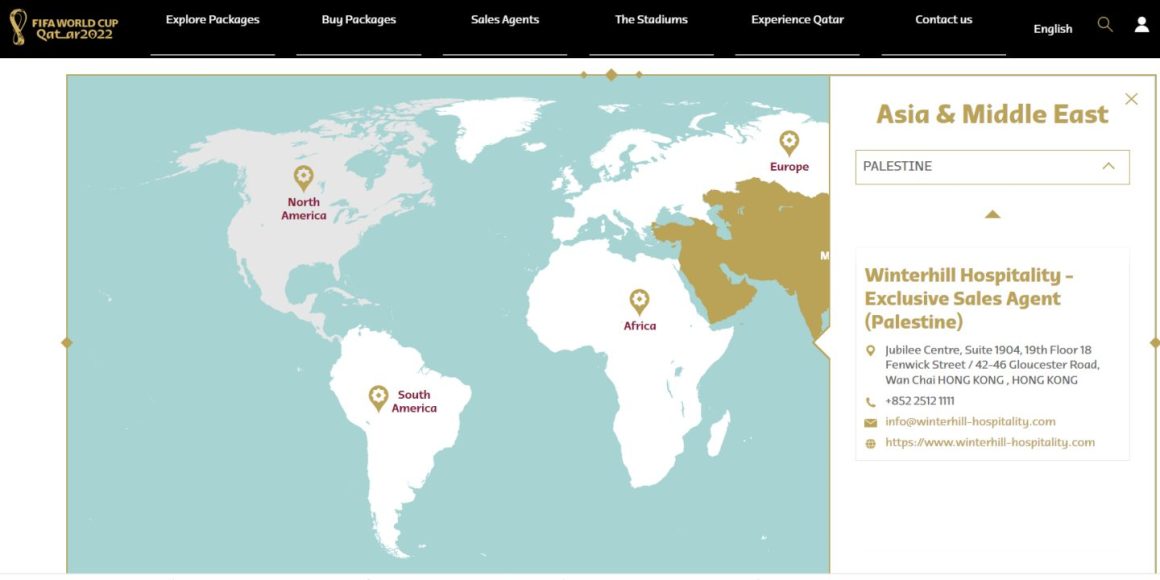Click the Asia & Middle East heading
This screenshot has height=580, width=1160.
(992, 115)
